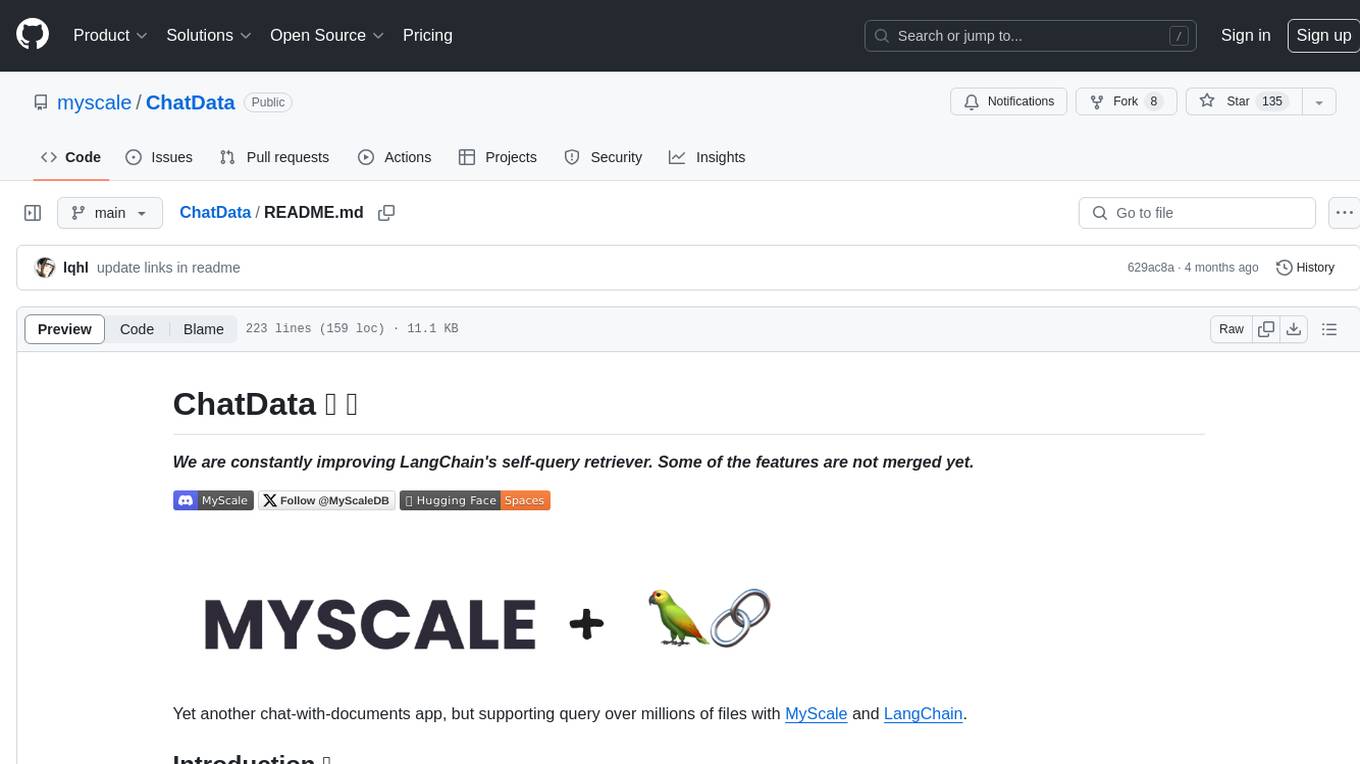The width and height of the screenshot is (1360, 764).
Task: Switch to the Issues tab
Action: (159, 157)
